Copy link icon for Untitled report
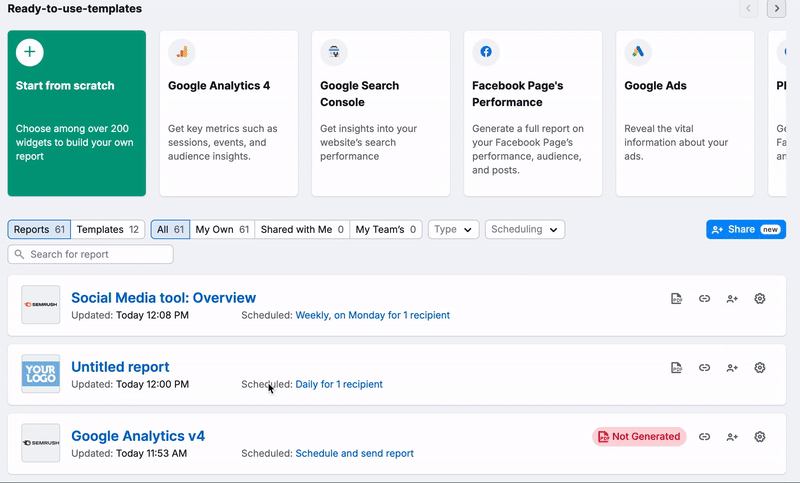The height and width of the screenshot is (483, 800). click(705, 368)
